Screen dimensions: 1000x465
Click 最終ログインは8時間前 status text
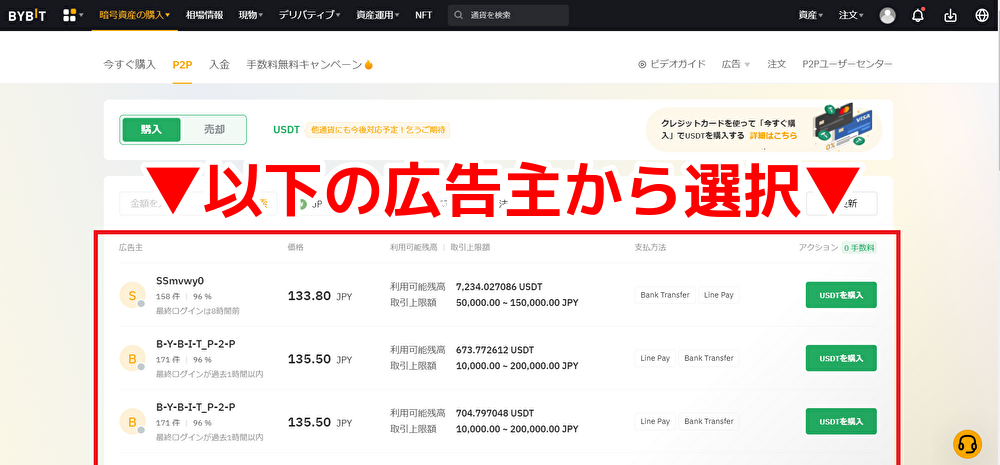point(198,311)
